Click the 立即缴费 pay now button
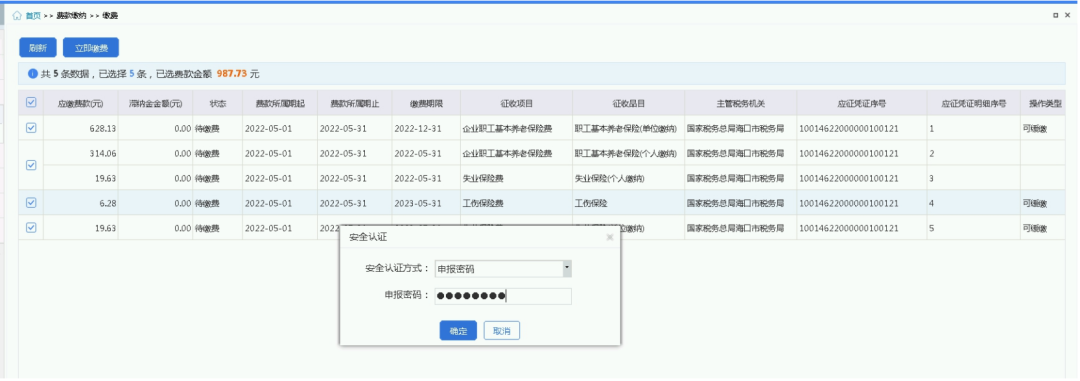The width and height of the screenshot is (1080, 381). [91, 48]
